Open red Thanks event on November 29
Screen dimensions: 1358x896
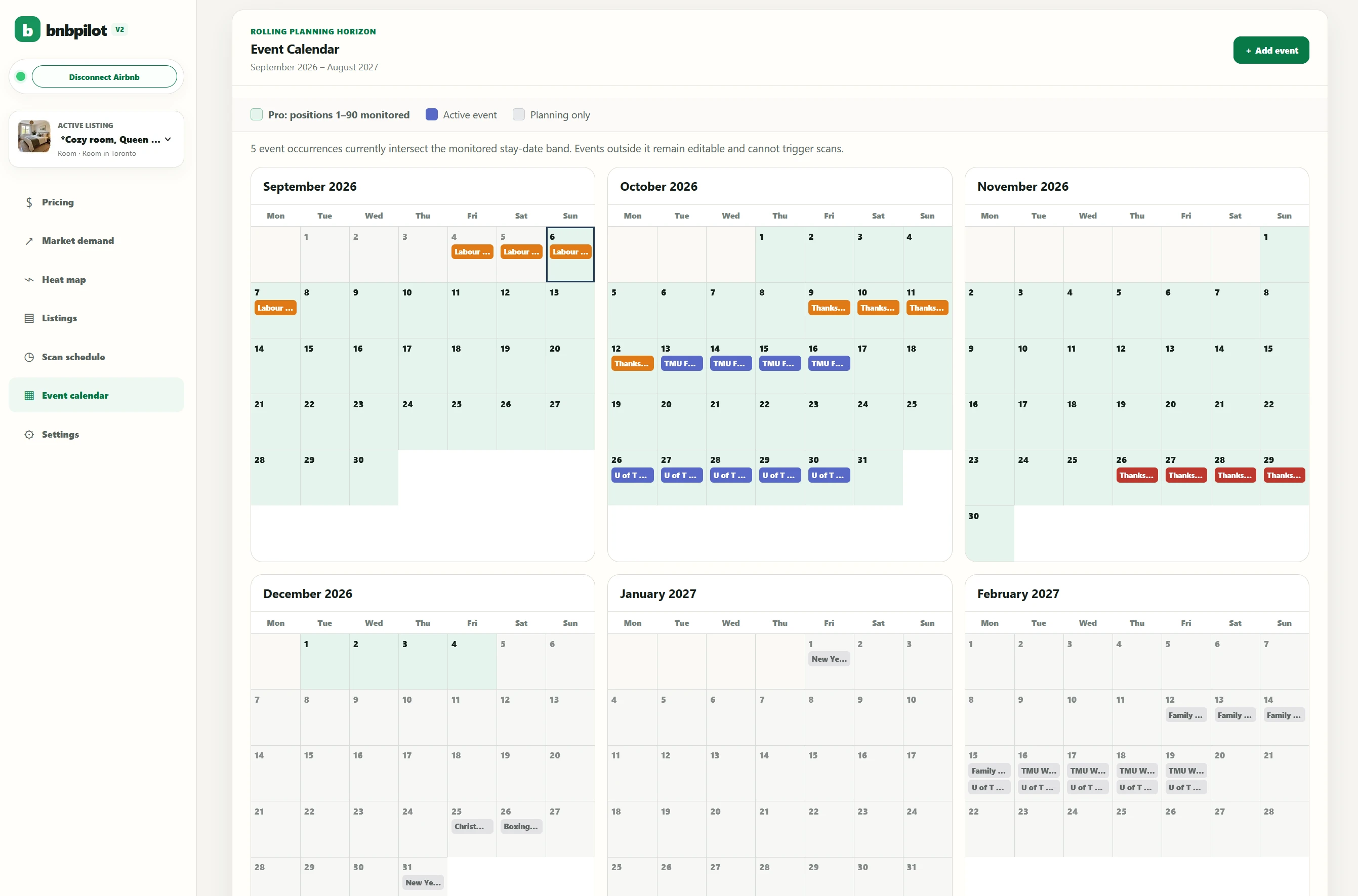tap(1284, 476)
